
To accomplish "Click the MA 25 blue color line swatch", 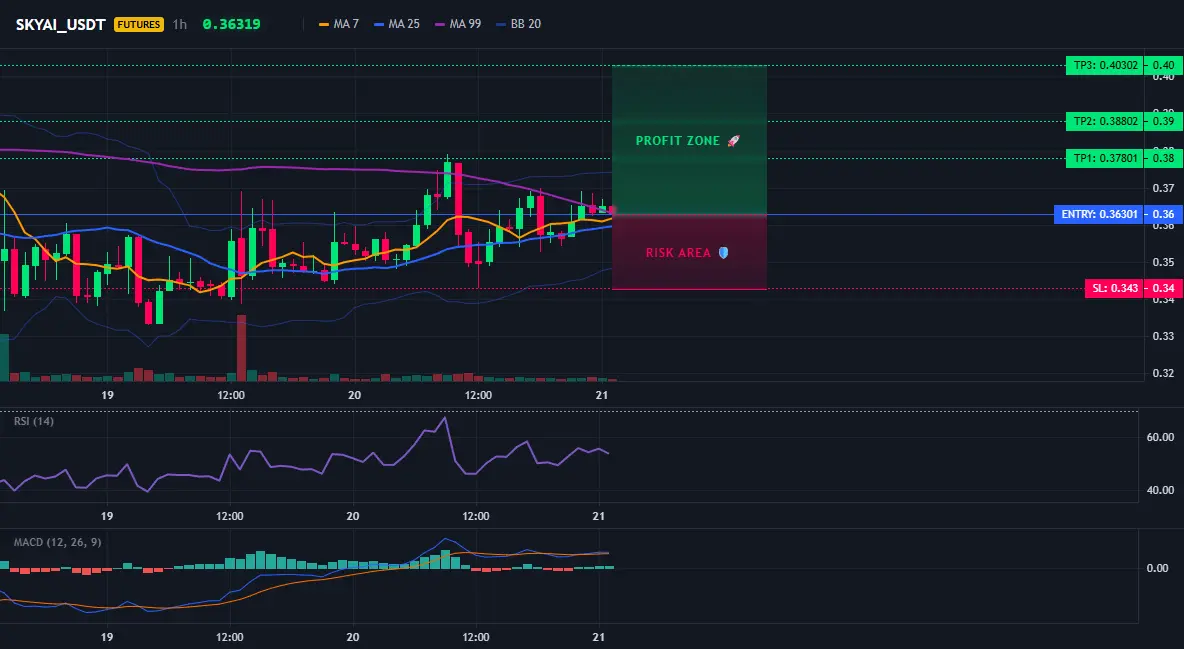I will click(379, 24).
